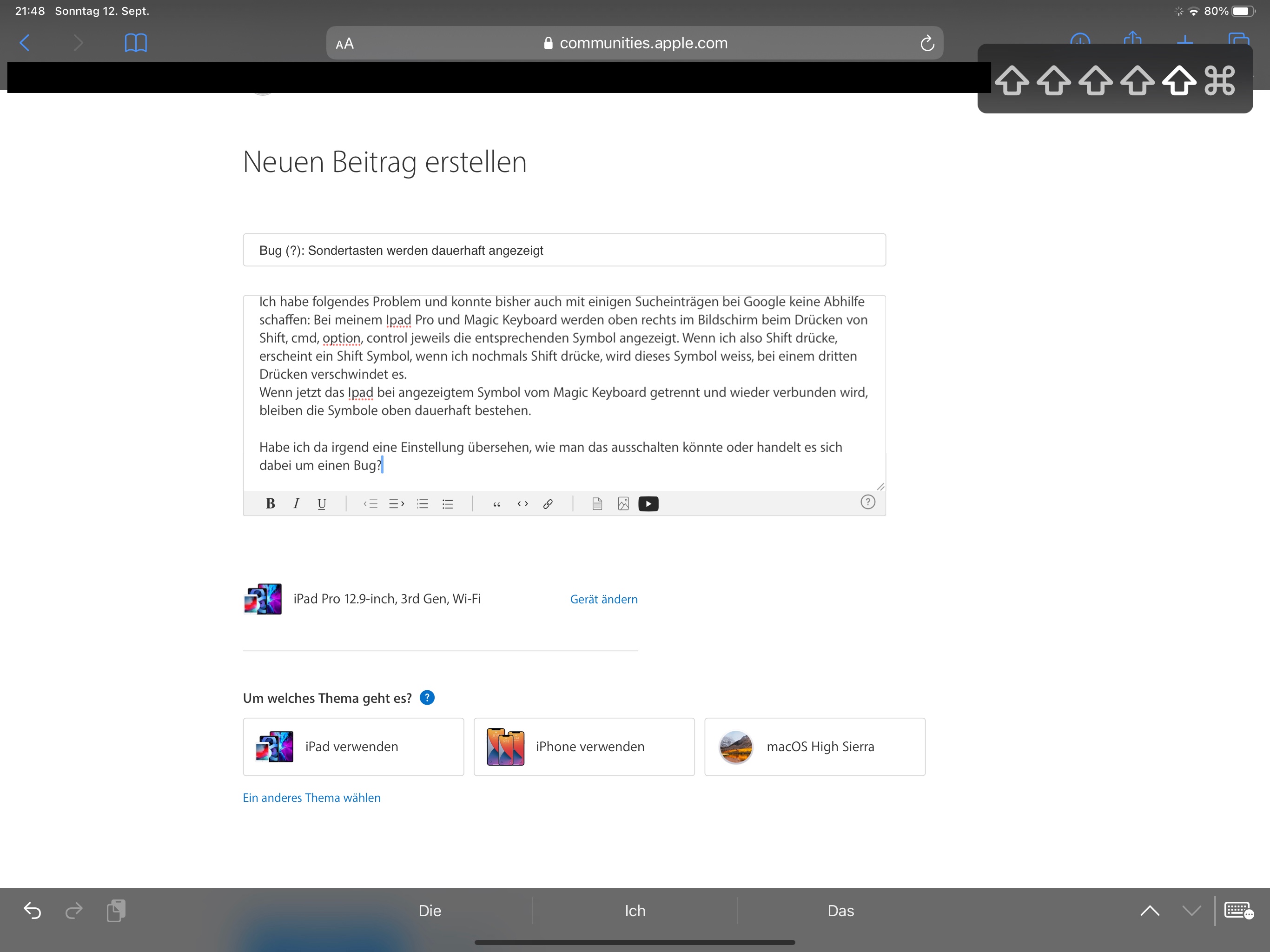Open the editor help question mark

click(x=867, y=502)
